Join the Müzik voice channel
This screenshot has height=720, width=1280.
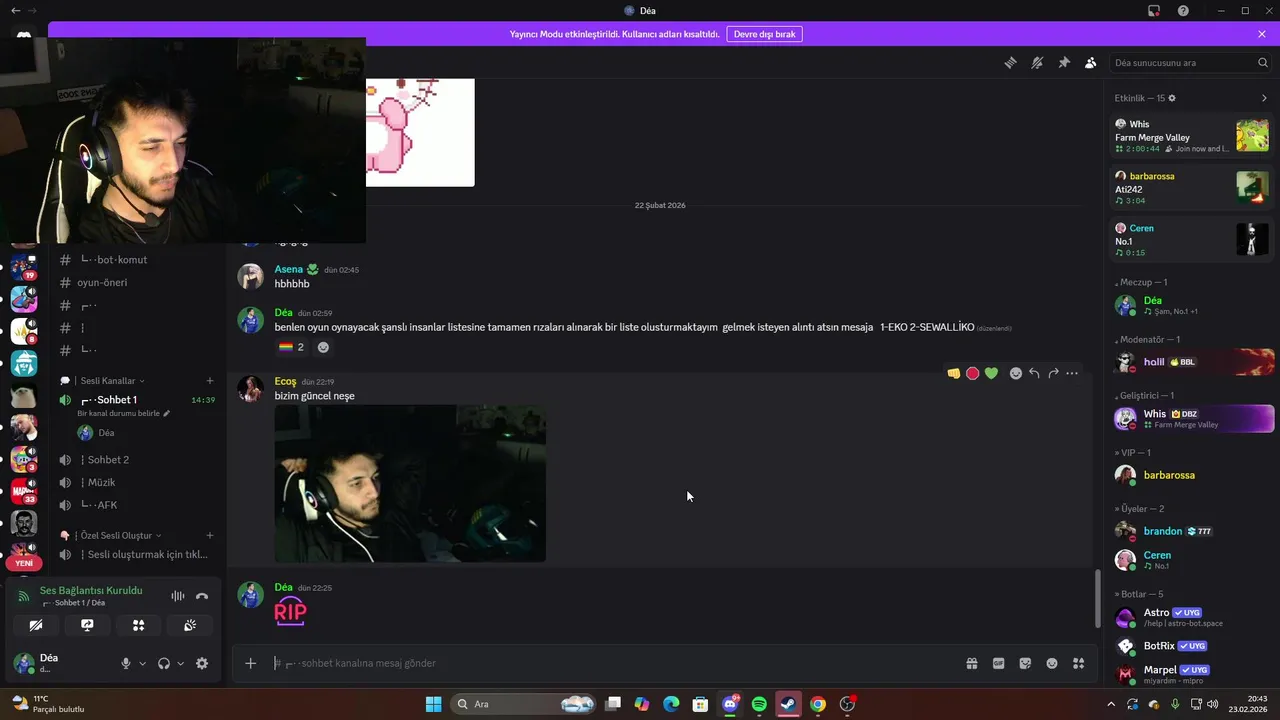[x=138, y=483]
